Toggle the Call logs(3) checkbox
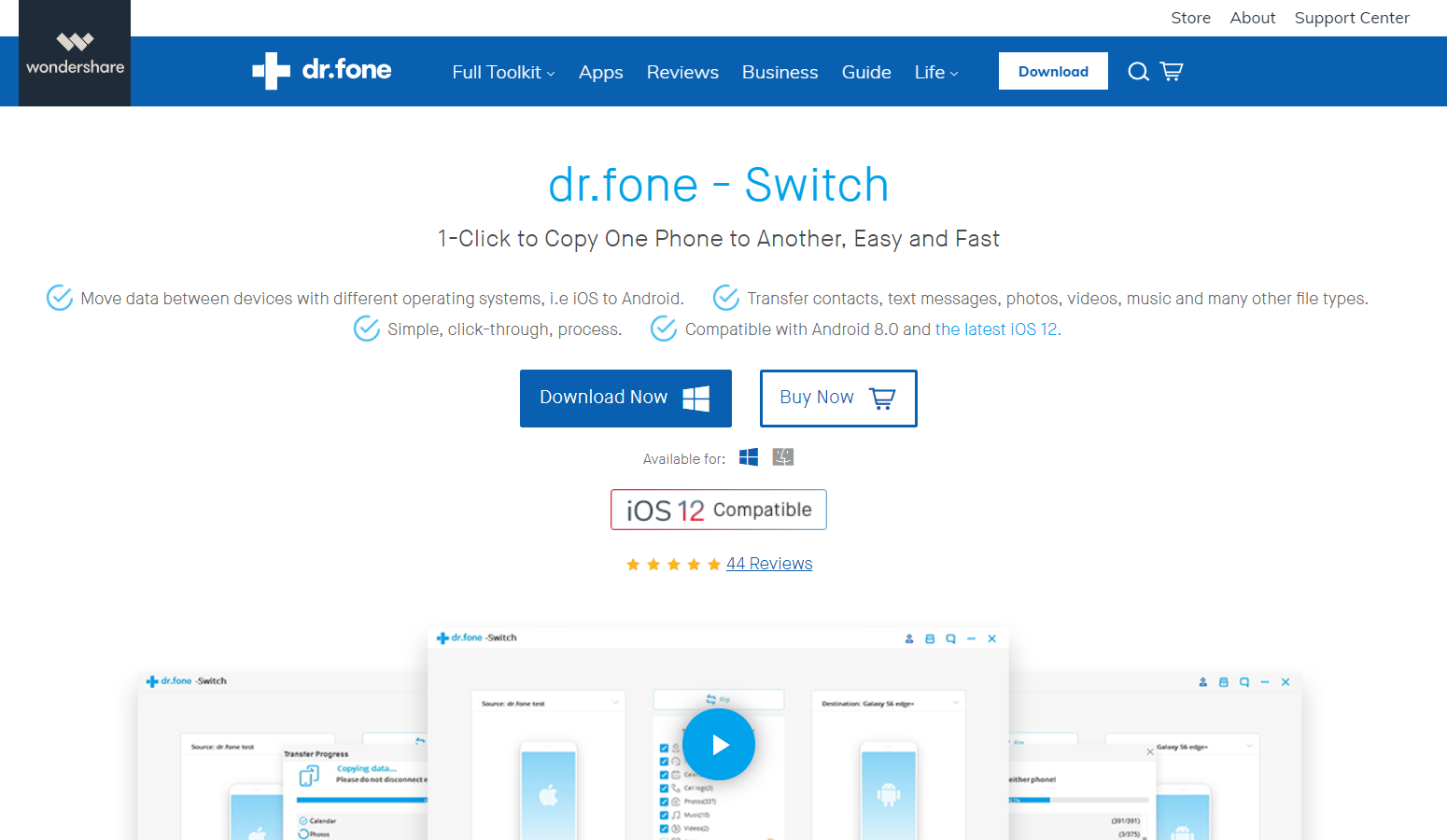Screen dimensions: 1447x840 [x=664, y=788]
